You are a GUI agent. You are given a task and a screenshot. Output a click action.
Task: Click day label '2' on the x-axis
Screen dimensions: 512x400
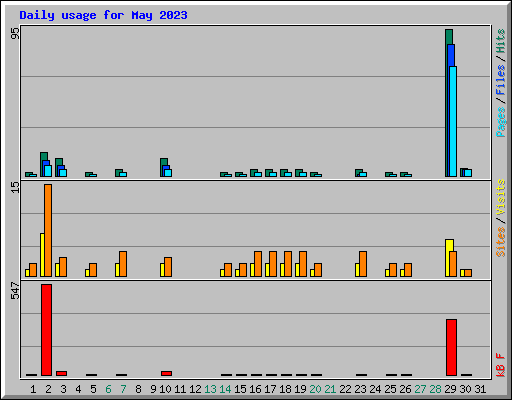click(48, 389)
